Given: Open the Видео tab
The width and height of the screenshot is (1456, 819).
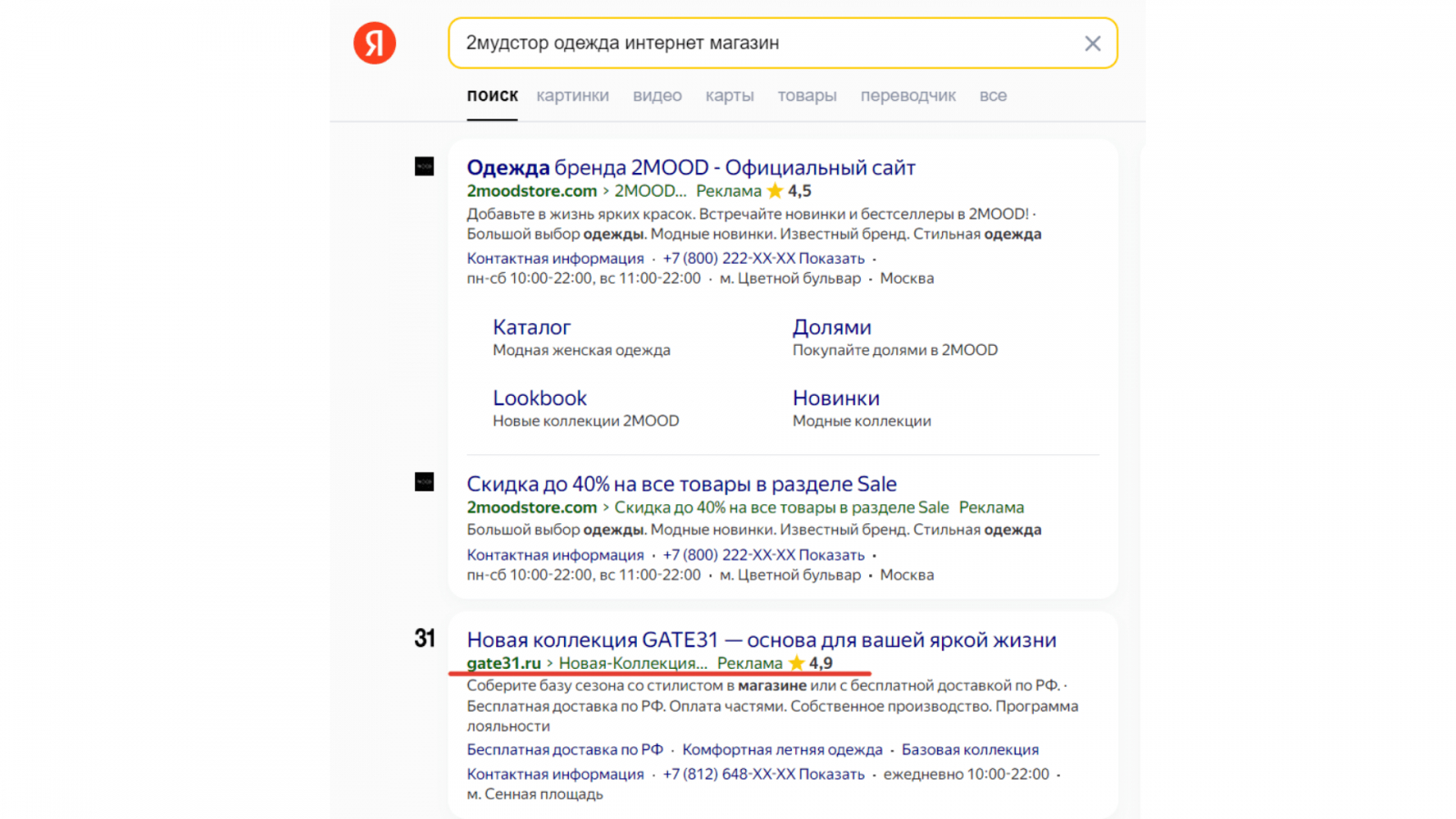Looking at the screenshot, I should pos(657,96).
